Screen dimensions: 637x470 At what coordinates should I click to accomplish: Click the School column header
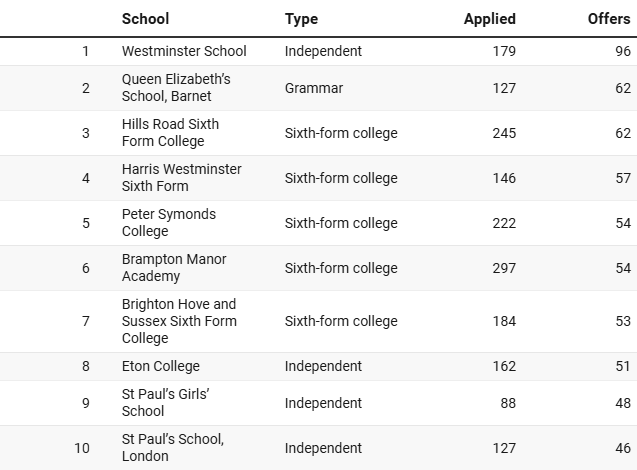pos(145,19)
